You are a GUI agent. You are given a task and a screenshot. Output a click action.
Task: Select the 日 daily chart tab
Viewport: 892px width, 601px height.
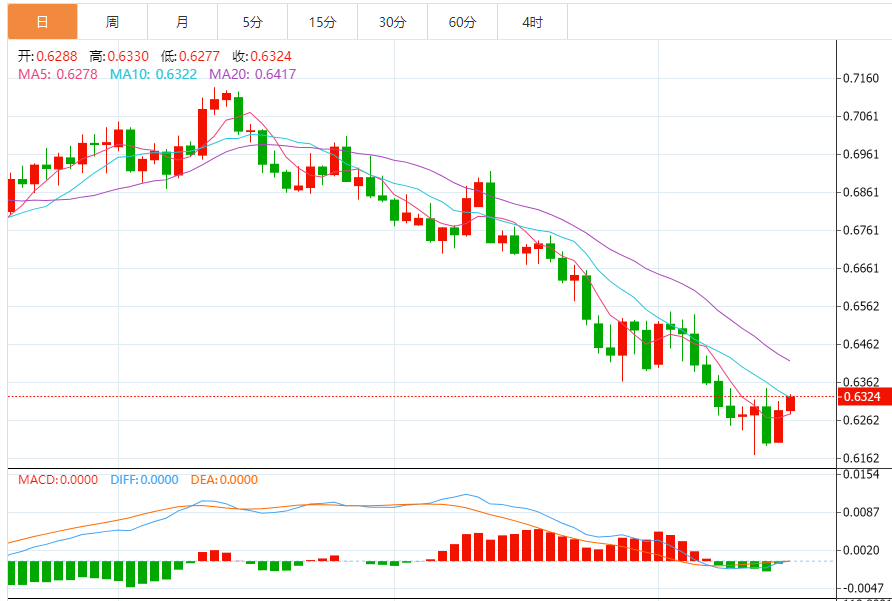(x=43, y=22)
